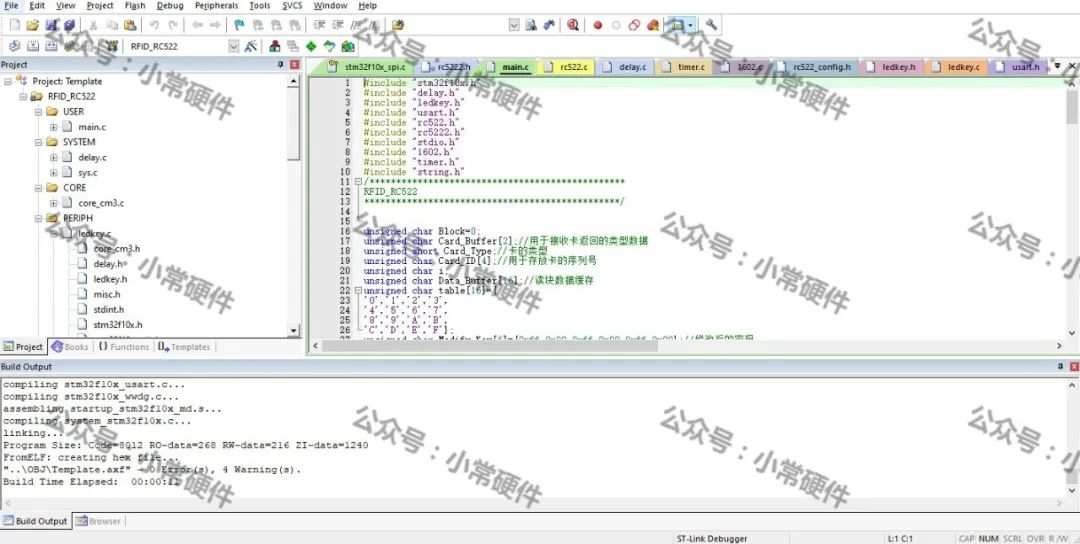The image size is (1080, 544).
Task: Switch to the rc522.c tab
Action: [x=566, y=67]
